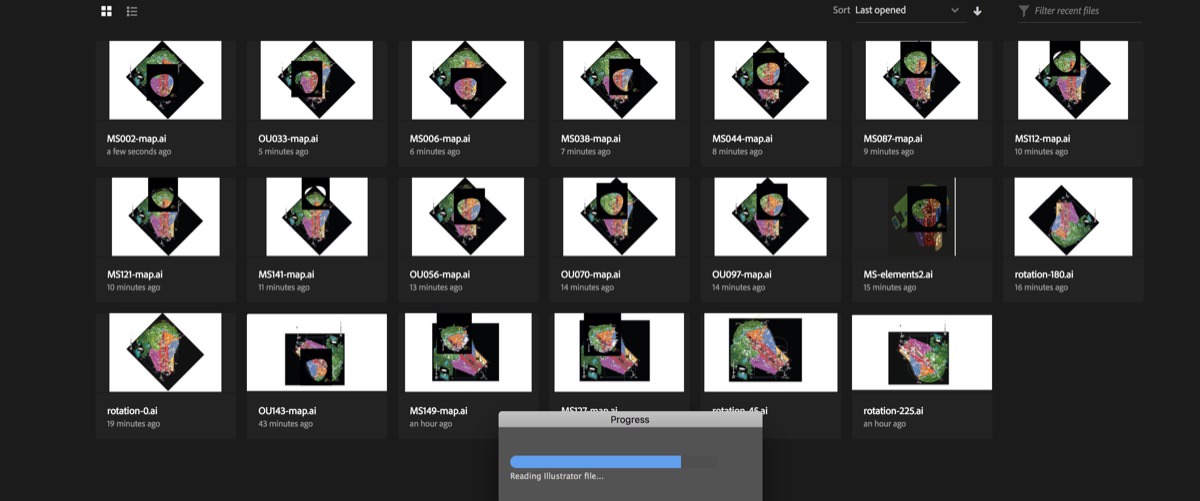
Task: Open MS112-map.ai from recent files
Action: click(x=1073, y=81)
